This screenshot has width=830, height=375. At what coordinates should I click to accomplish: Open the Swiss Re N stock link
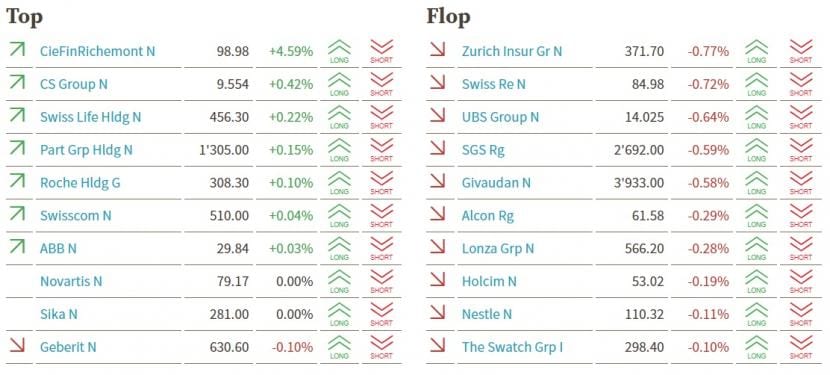pos(494,84)
